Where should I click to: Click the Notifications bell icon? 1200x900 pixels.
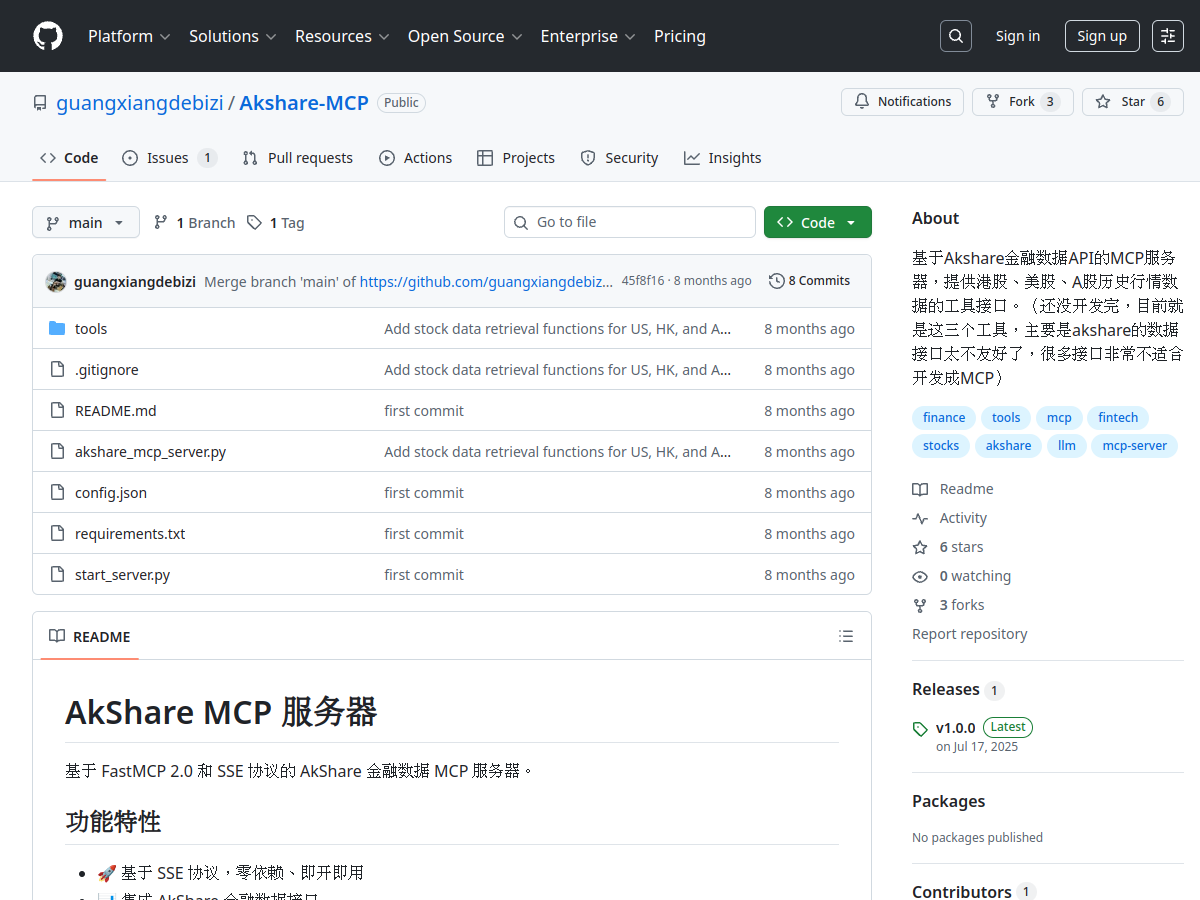coord(861,101)
